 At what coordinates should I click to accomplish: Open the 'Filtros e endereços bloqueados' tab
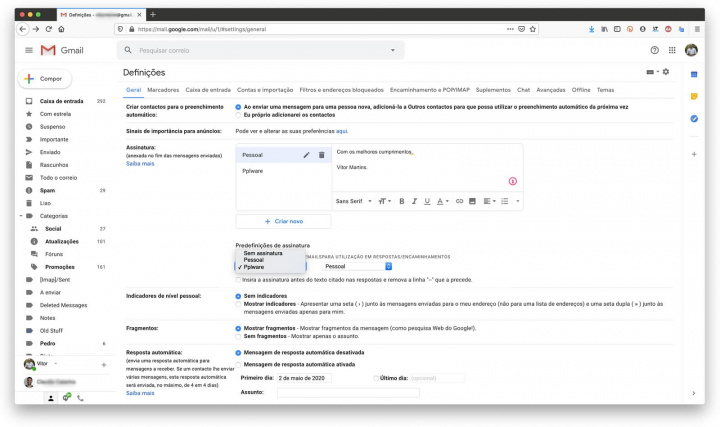[340, 90]
